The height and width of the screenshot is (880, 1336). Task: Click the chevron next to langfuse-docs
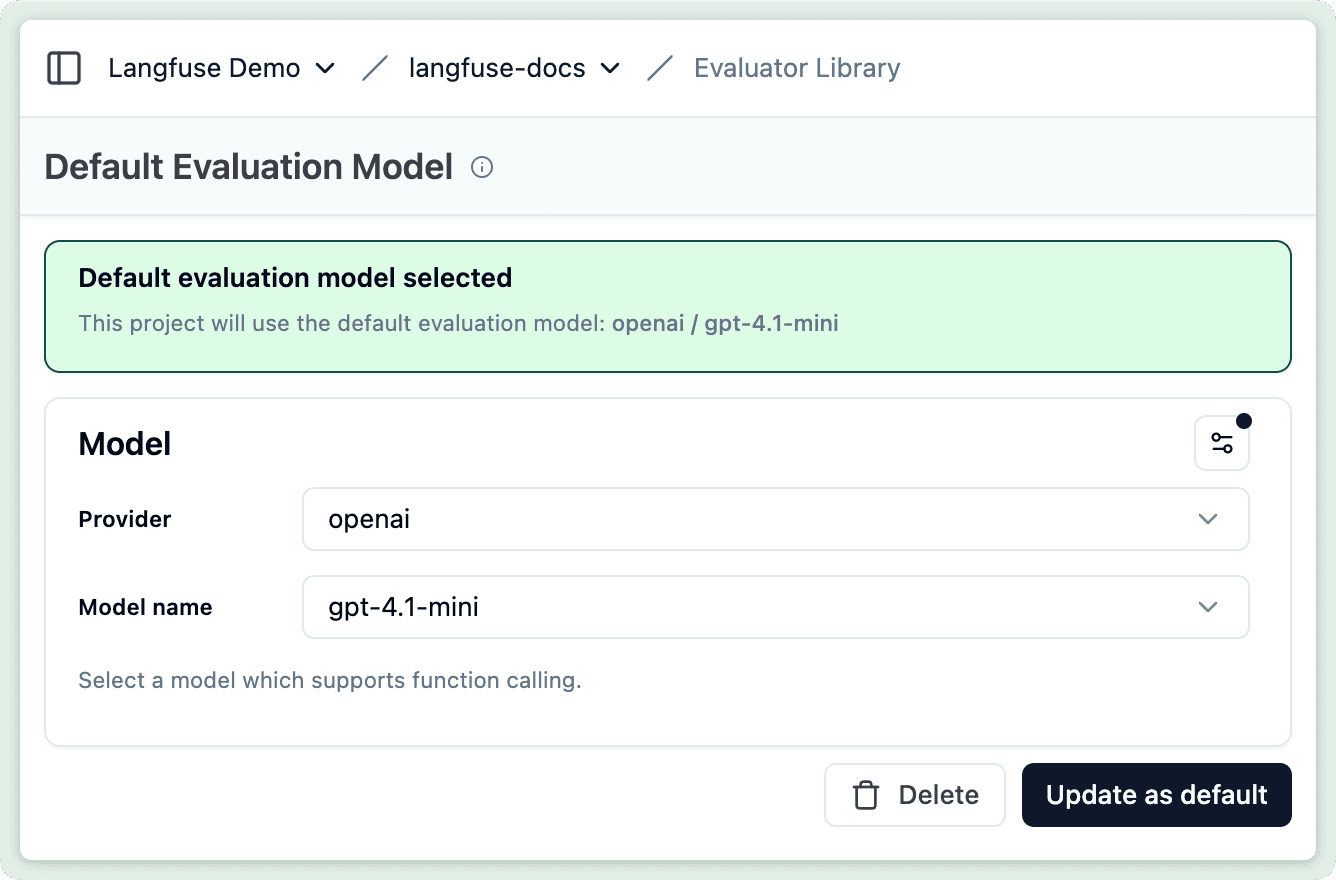click(612, 68)
